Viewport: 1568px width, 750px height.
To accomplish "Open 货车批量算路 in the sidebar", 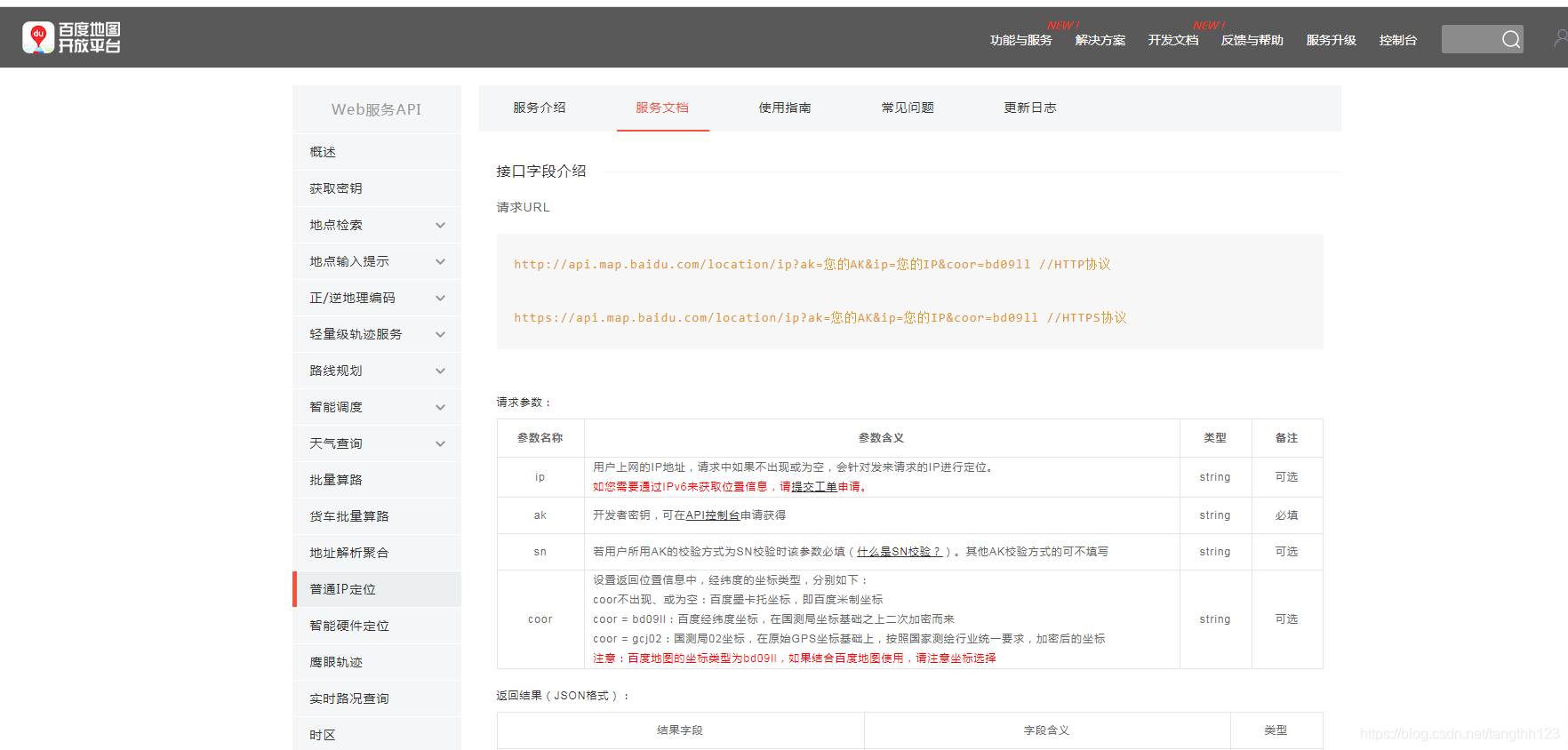I will [x=377, y=516].
